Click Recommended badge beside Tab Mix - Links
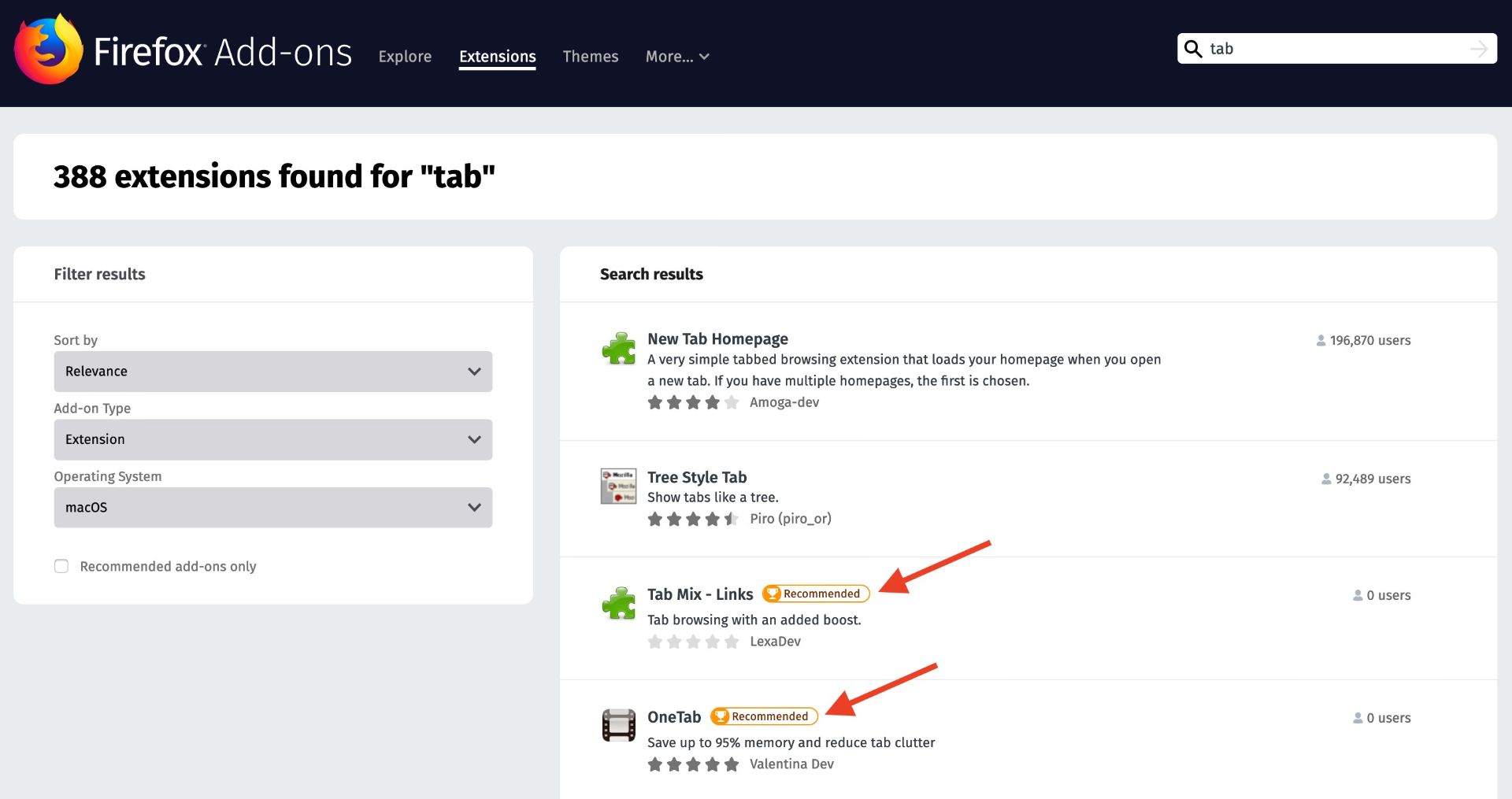The image size is (1512, 799). coord(816,594)
